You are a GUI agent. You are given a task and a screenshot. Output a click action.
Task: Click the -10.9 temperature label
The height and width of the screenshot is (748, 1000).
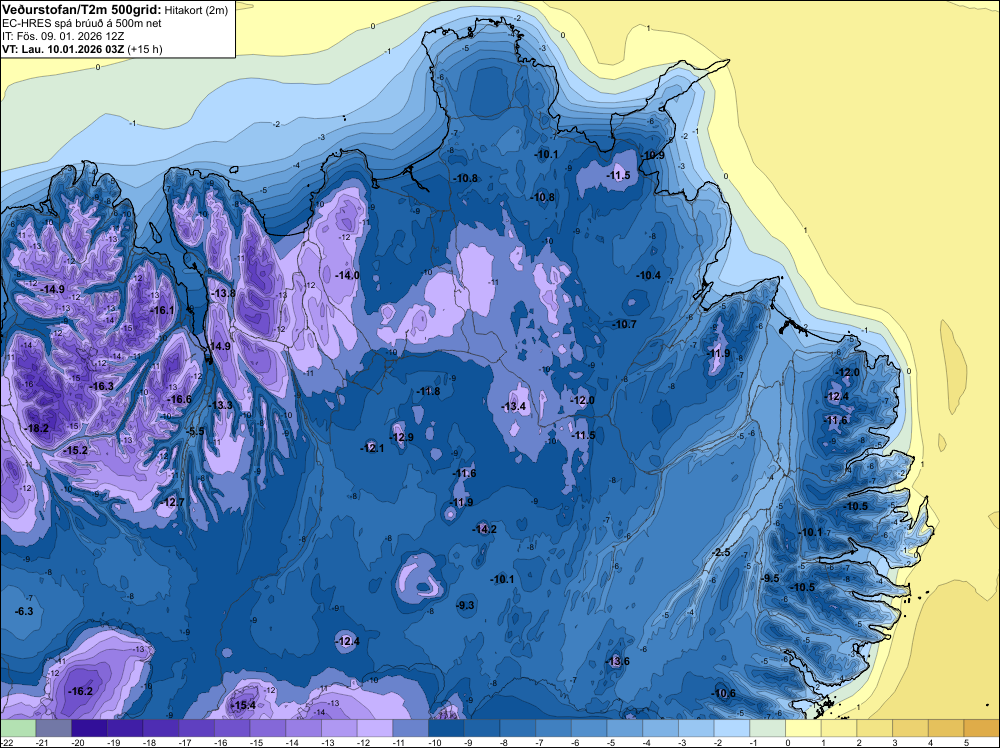point(652,156)
